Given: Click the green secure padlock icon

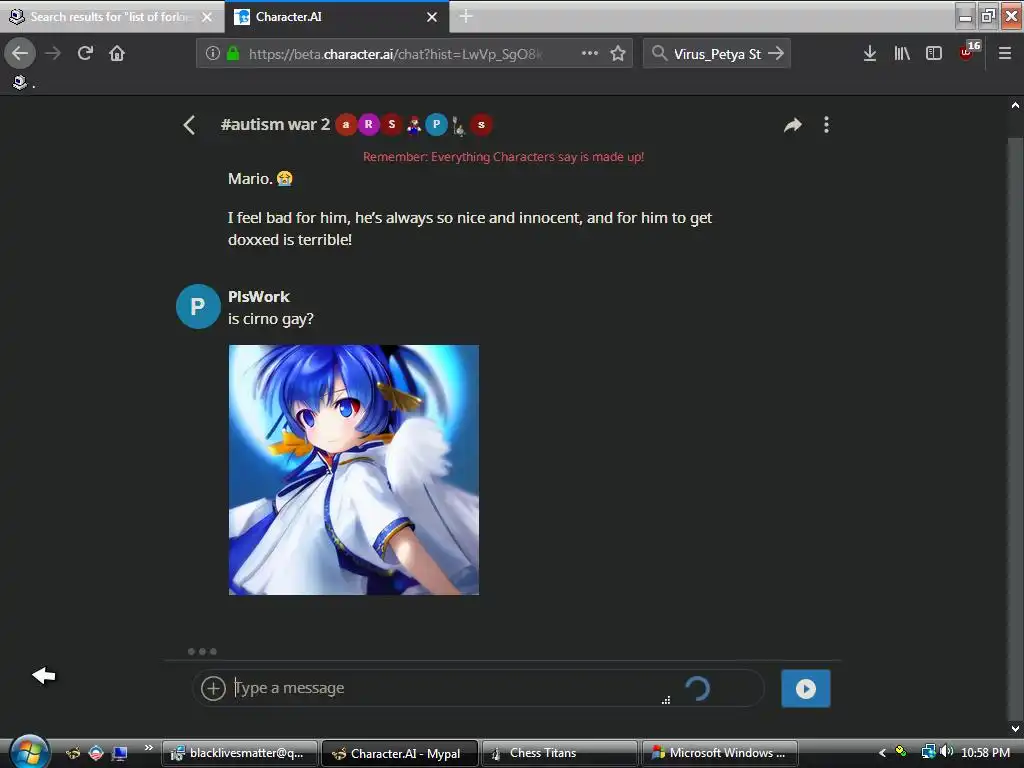Looking at the screenshot, I should [232, 54].
